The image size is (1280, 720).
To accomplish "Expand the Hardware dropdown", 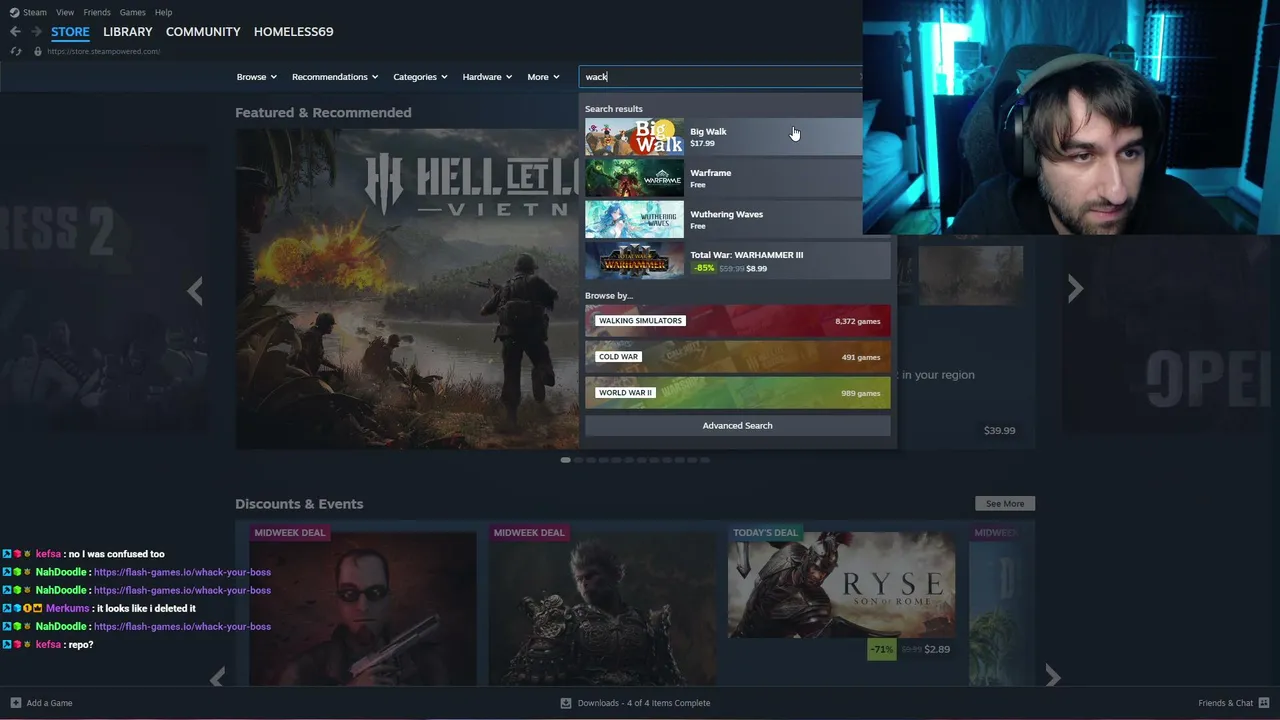I will point(487,77).
